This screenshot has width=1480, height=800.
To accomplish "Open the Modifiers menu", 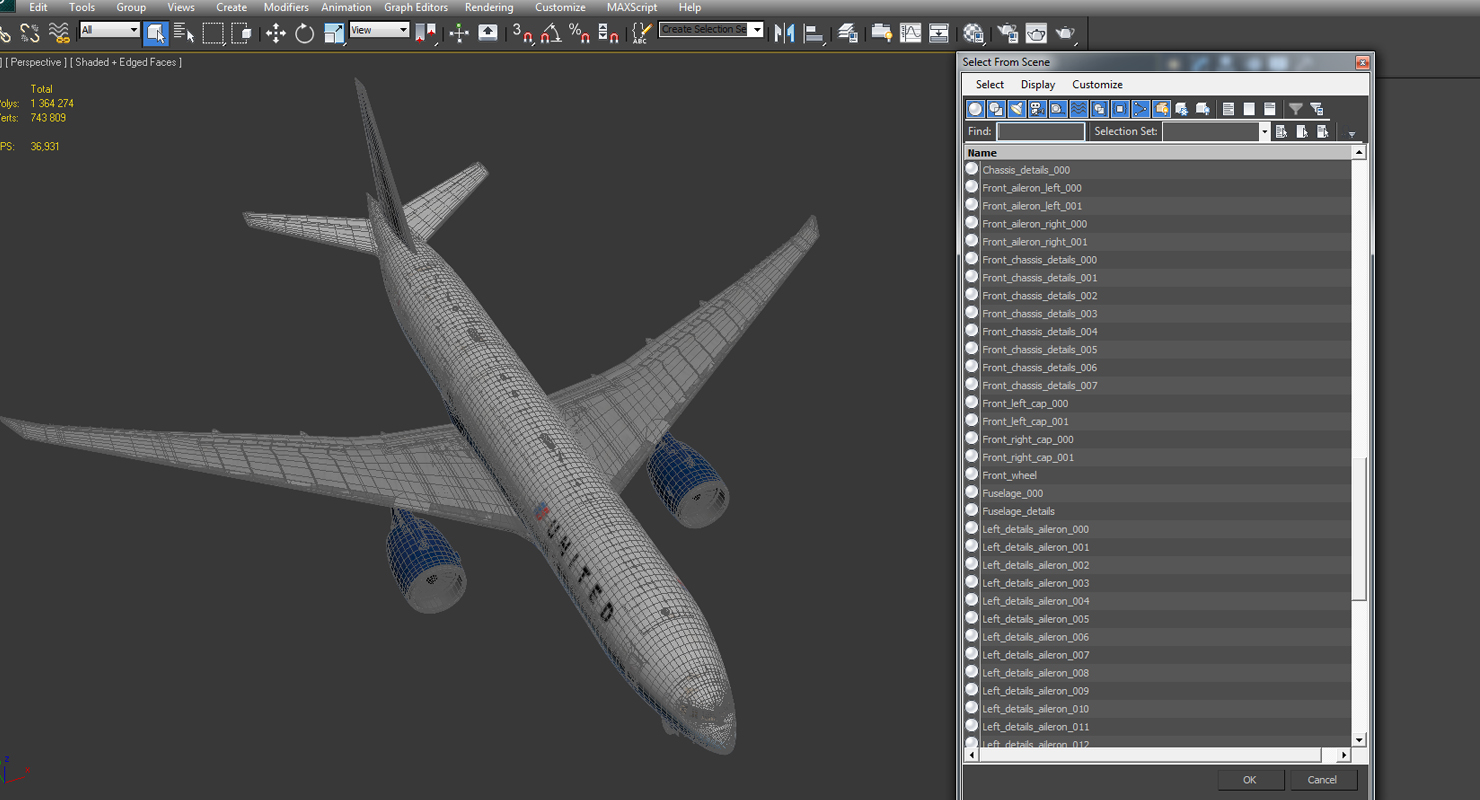I will [286, 7].
